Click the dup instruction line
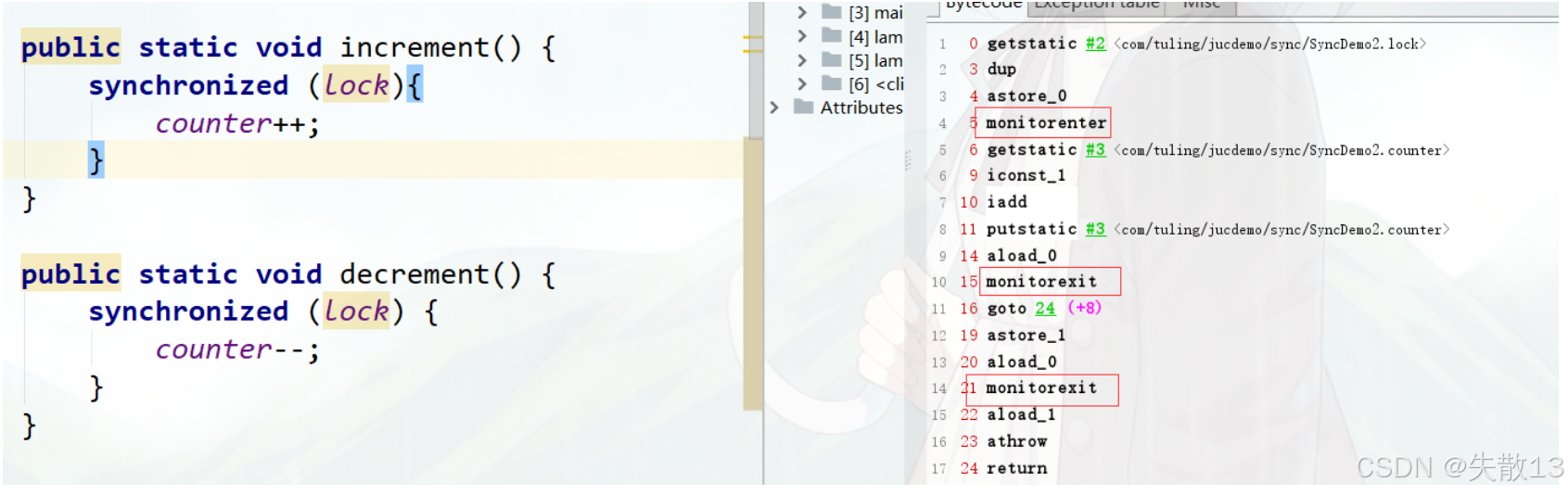 1001,70
